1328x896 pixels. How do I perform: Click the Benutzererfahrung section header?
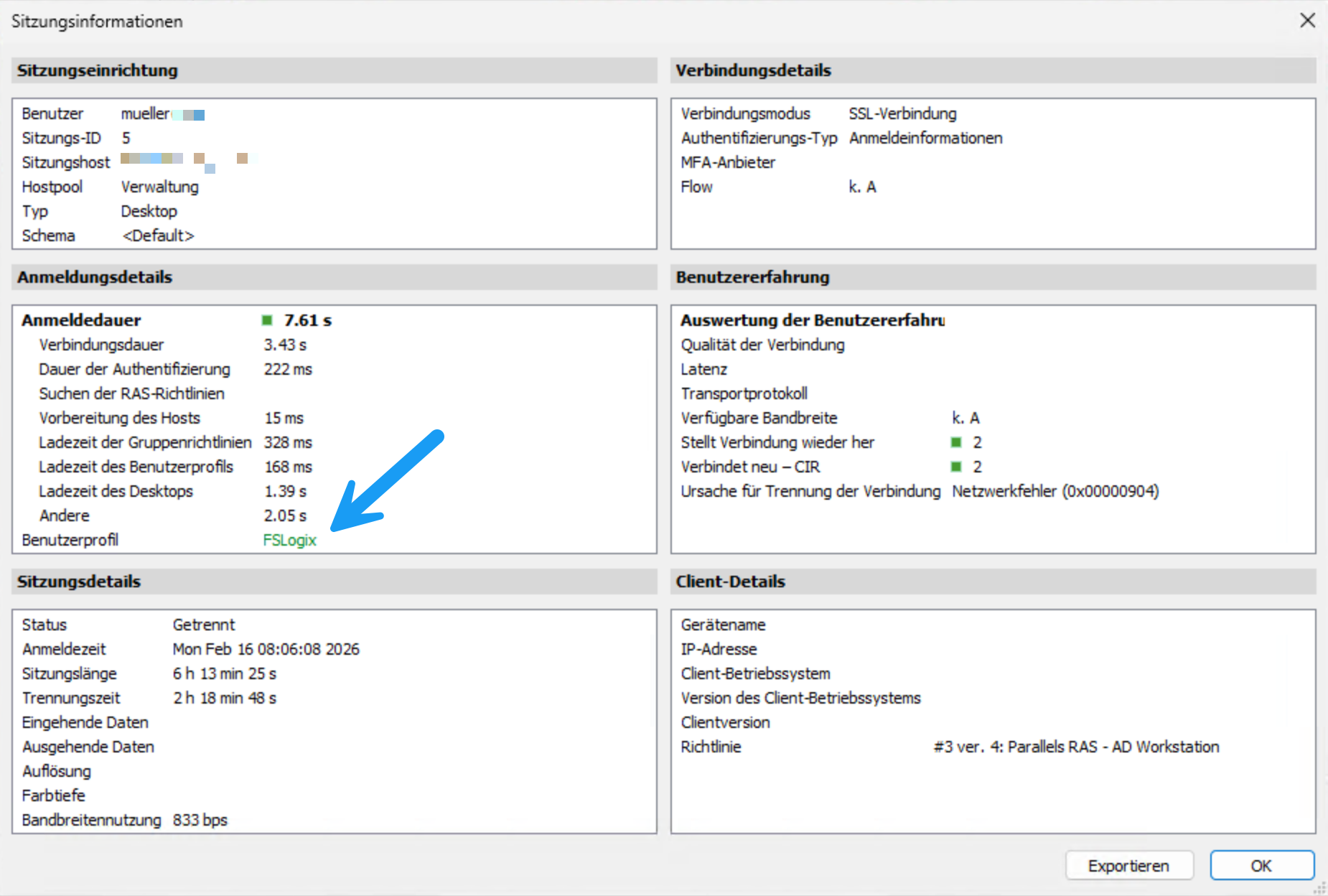click(752, 277)
